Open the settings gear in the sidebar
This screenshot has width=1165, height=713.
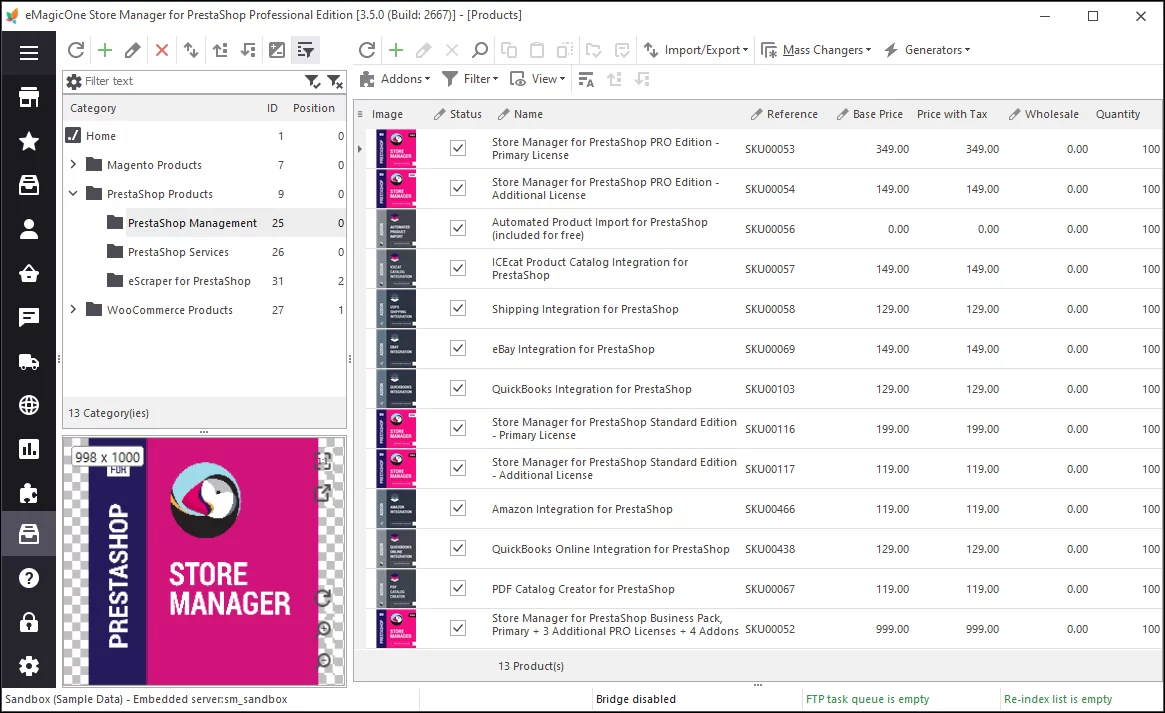(28, 666)
